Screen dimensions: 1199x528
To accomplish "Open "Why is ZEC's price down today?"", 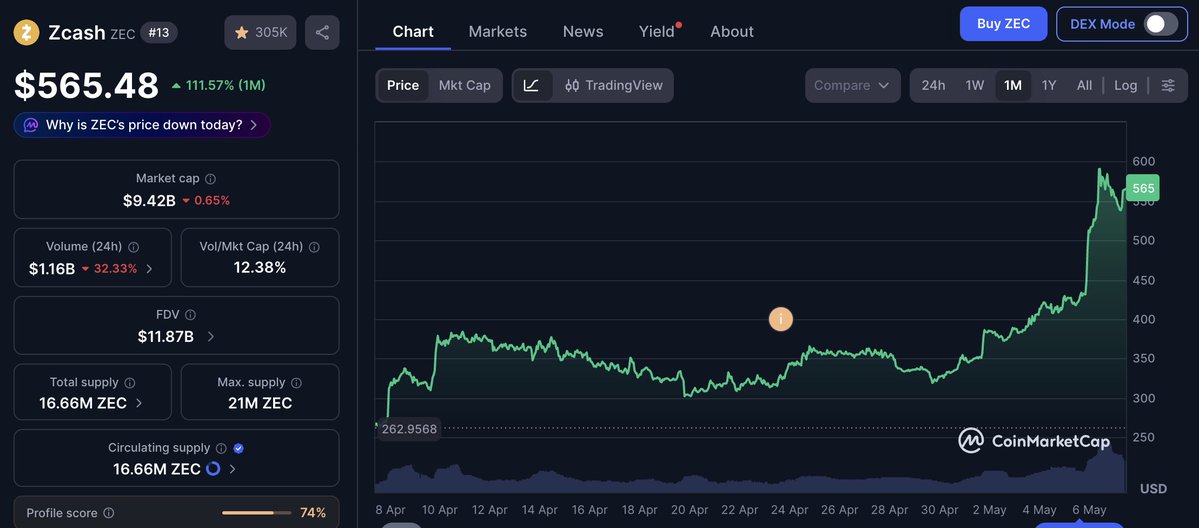I will pyautogui.click(x=142, y=125).
